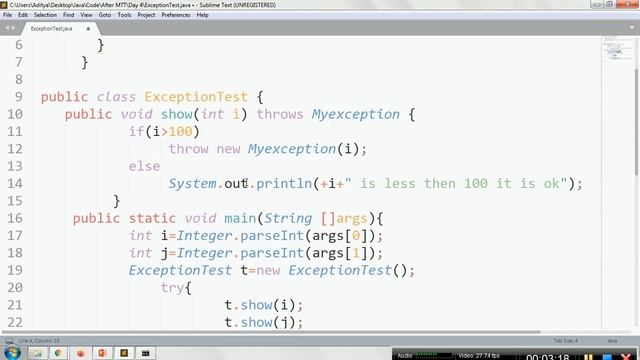This screenshot has height=360, width=640.
Task: Open the tab list dropdown arrow
Action: 631,28
